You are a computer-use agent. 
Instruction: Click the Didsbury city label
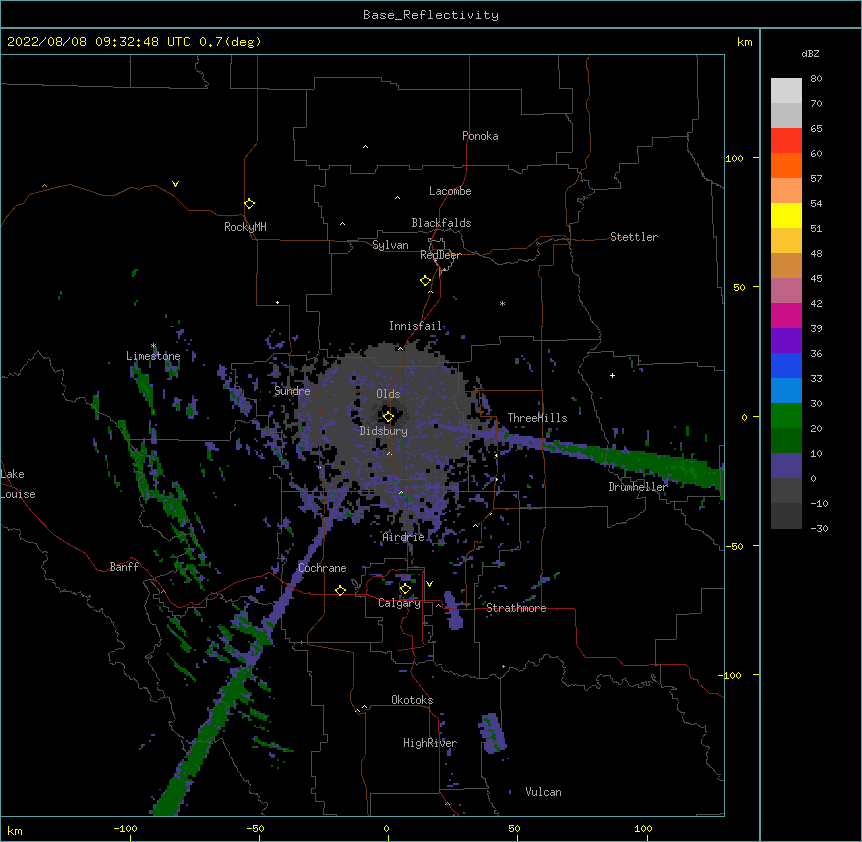point(384,431)
